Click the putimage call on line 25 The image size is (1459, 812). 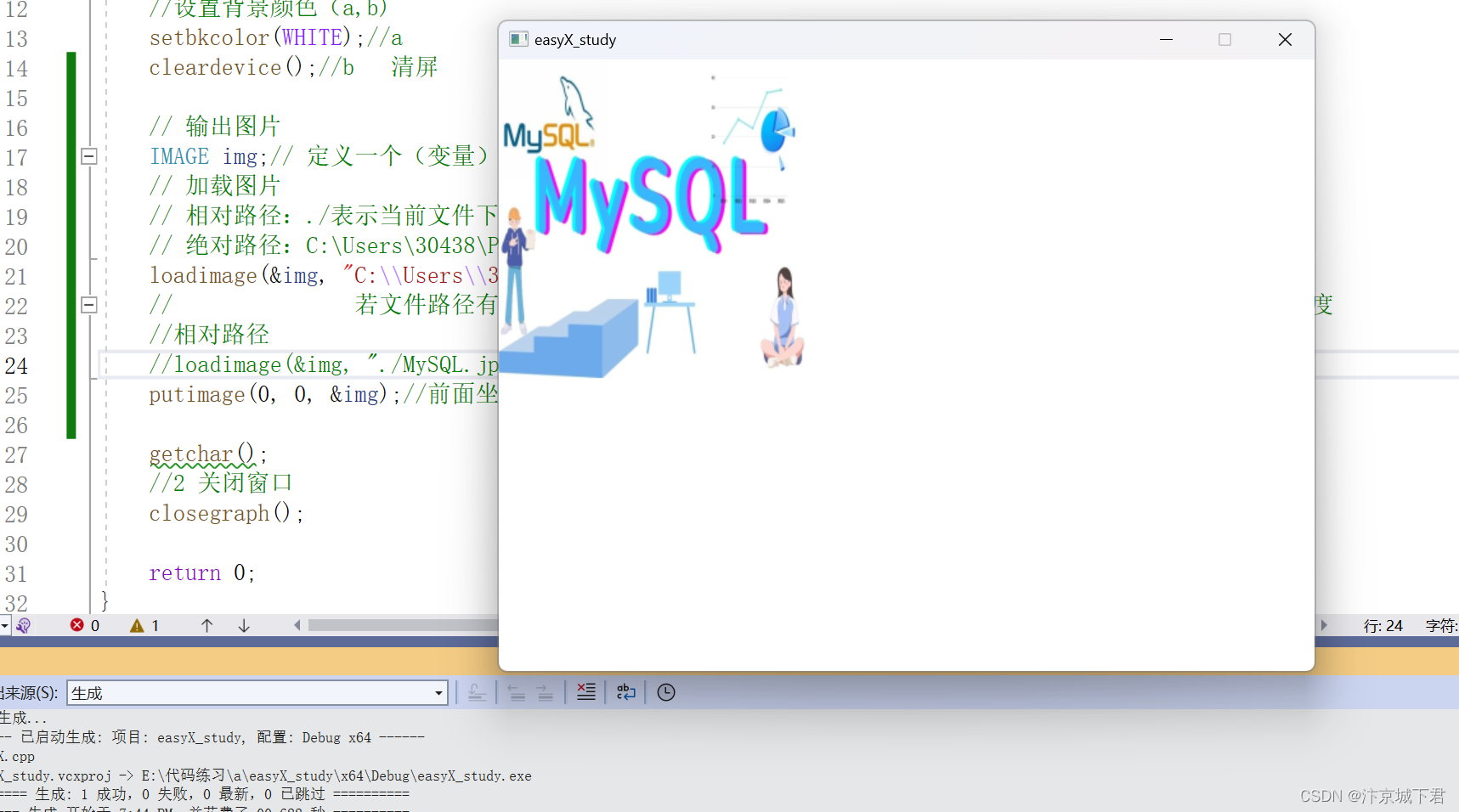coord(274,394)
